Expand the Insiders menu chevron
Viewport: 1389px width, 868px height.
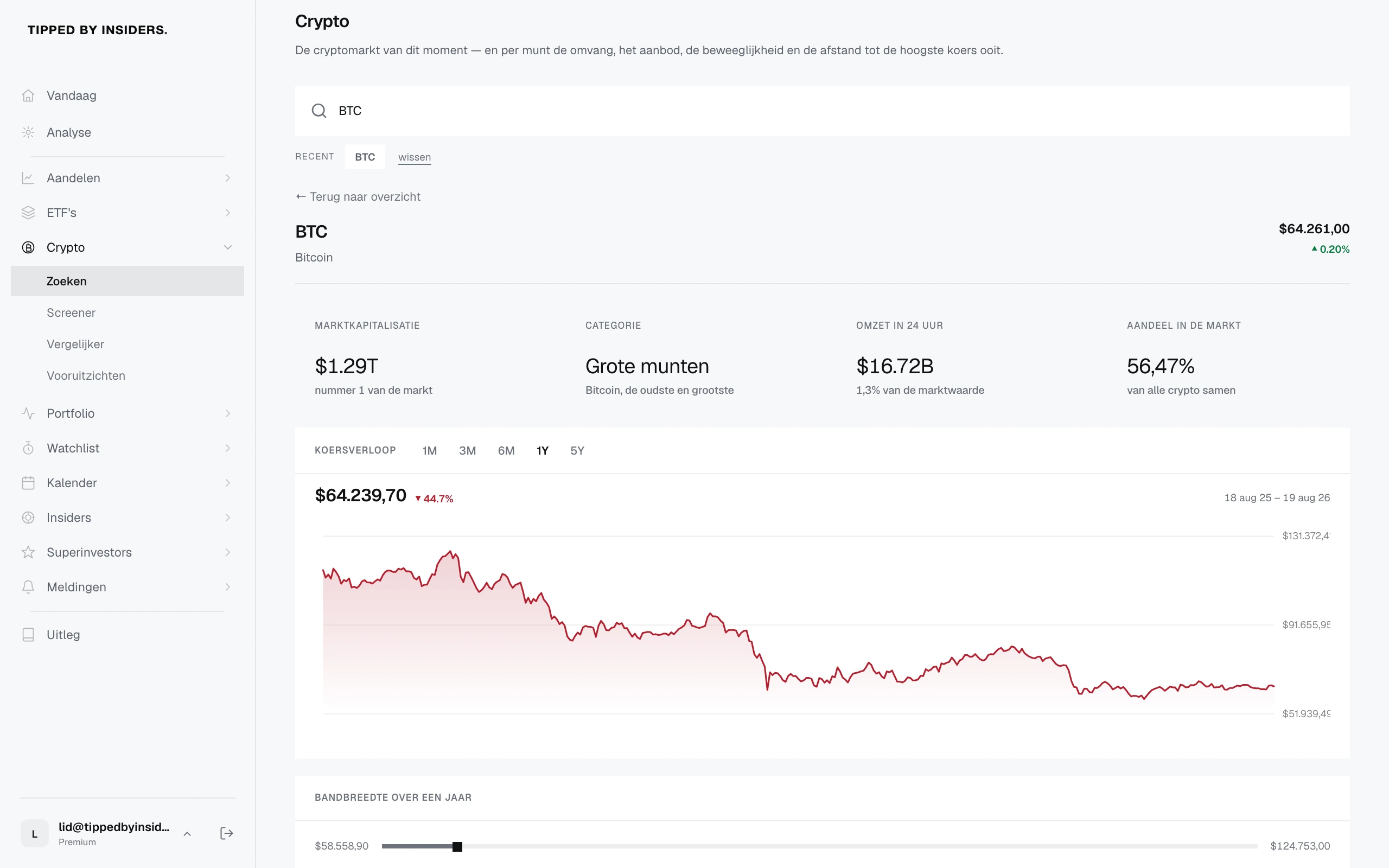coord(228,518)
